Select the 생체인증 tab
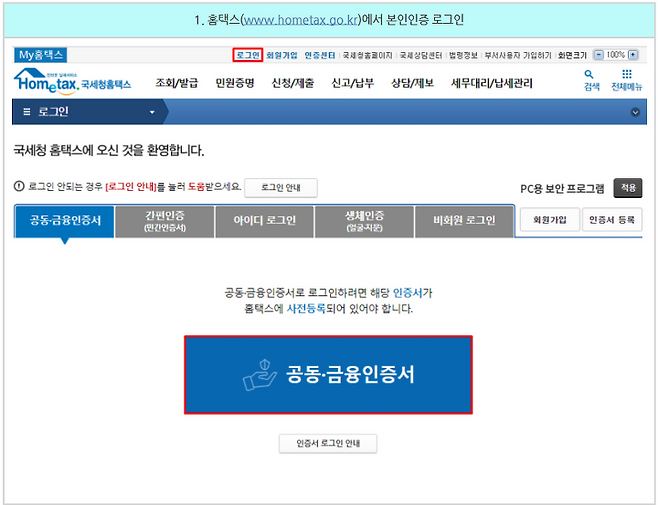 tap(364, 221)
